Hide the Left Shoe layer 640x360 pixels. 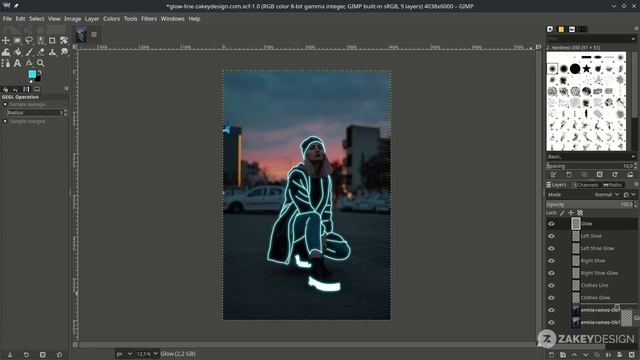click(551, 236)
